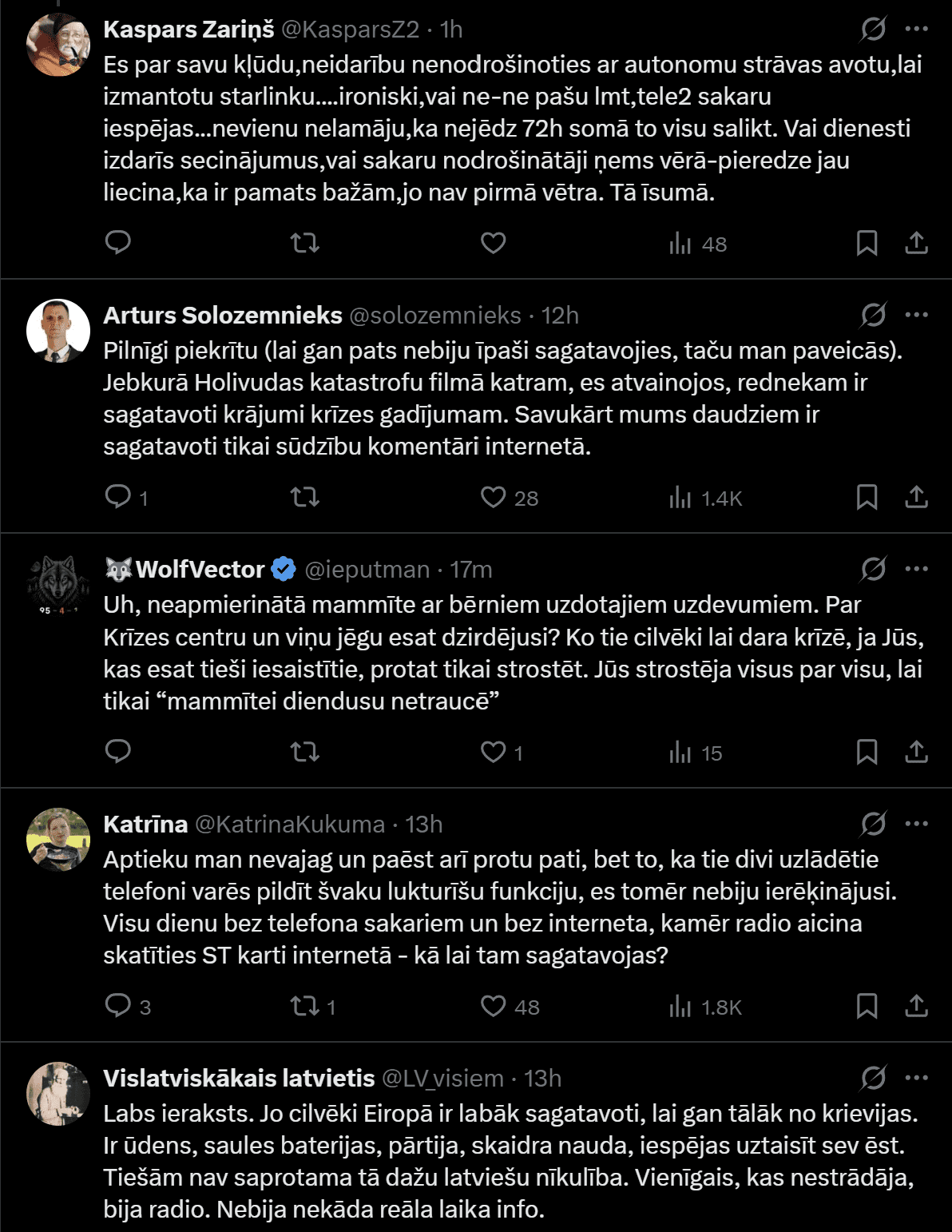Open @iepurtman handle link
The image size is (952, 1232).
coord(367,570)
